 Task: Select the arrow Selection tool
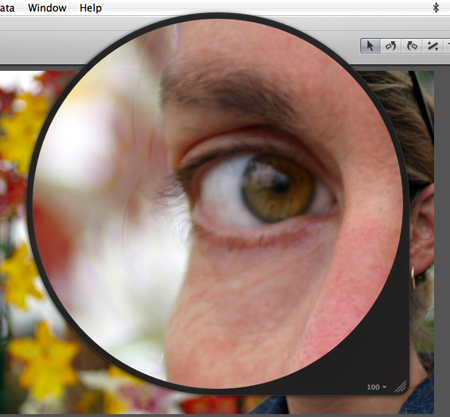[x=370, y=46]
